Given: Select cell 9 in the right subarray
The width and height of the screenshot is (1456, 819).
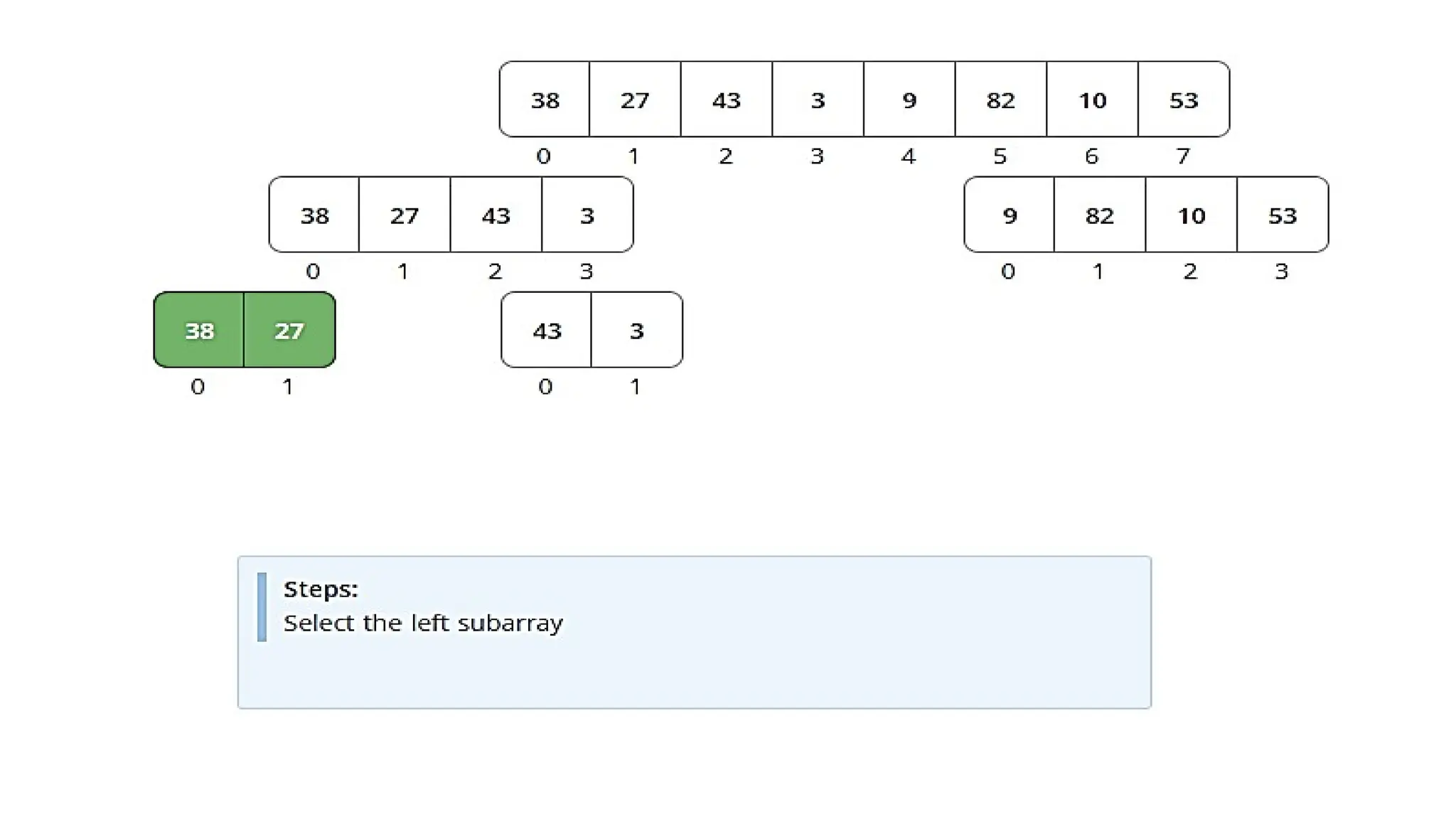Looking at the screenshot, I should tap(1009, 215).
